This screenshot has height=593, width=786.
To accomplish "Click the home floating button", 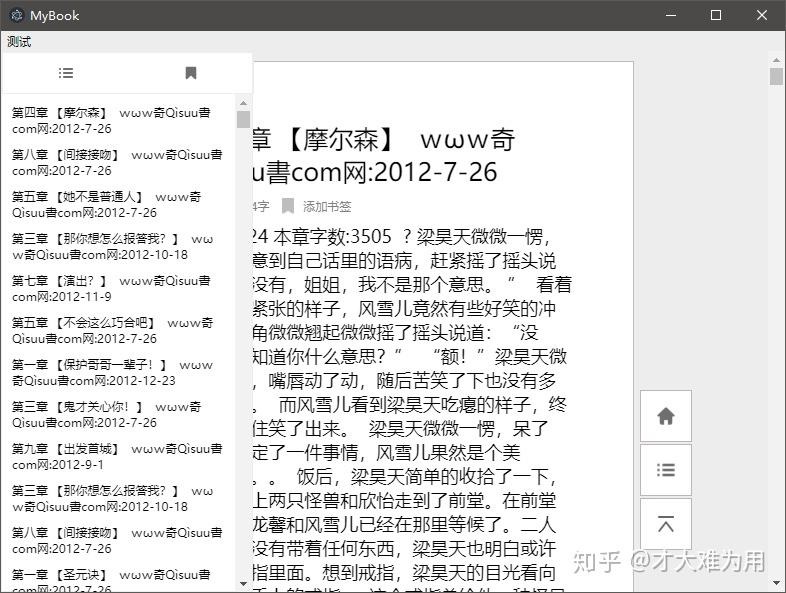I will coord(666,417).
